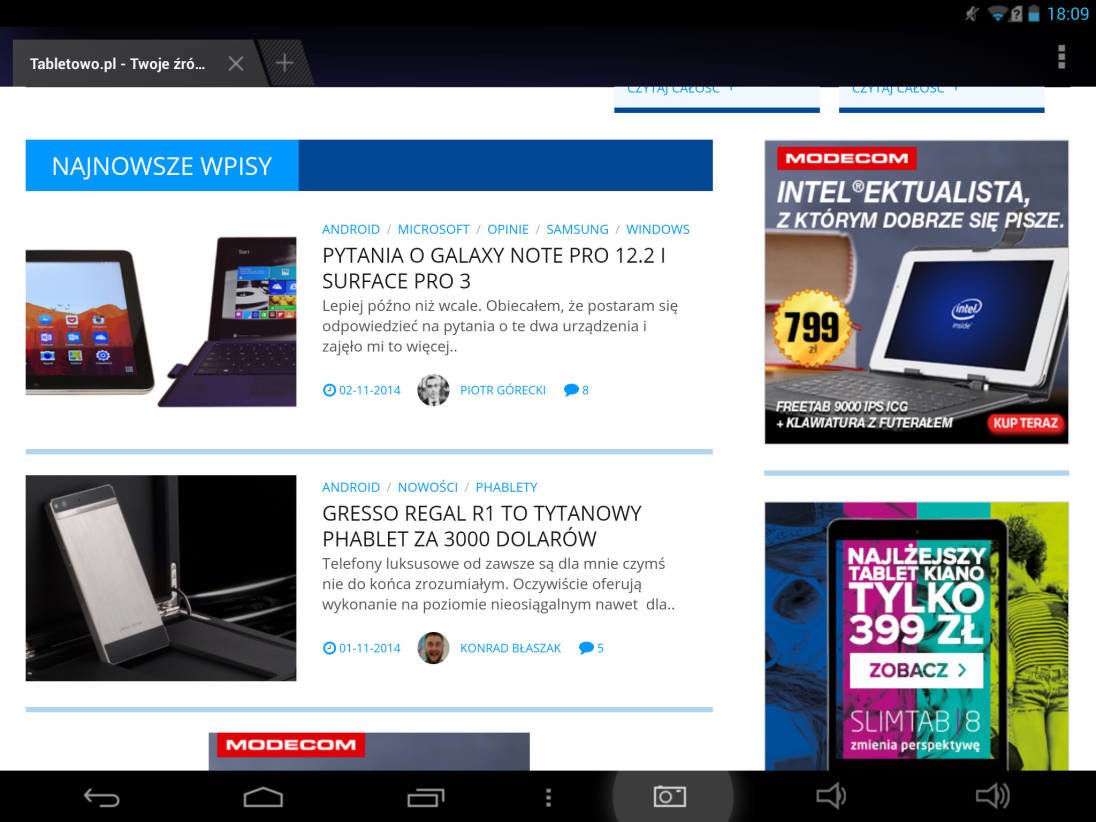Click the 02-11-2014 article date
The width and height of the screenshot is (1096, 822).
click(x=370, y=390)
